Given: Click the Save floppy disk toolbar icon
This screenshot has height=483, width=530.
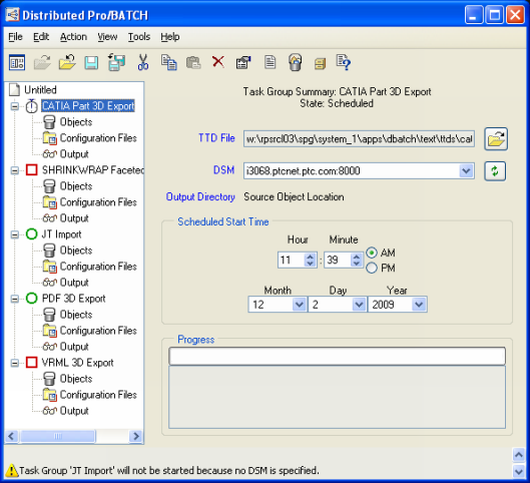Looking at the screenshot, I should point(91,63).
